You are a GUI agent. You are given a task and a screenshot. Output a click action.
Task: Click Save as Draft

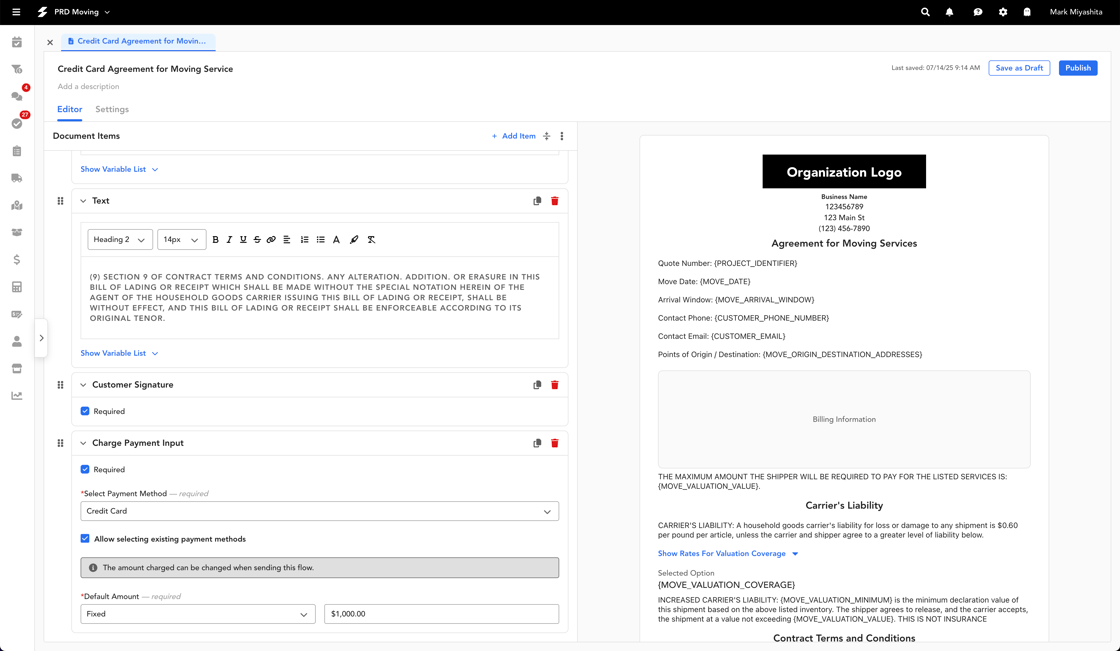coord(1019,68)
